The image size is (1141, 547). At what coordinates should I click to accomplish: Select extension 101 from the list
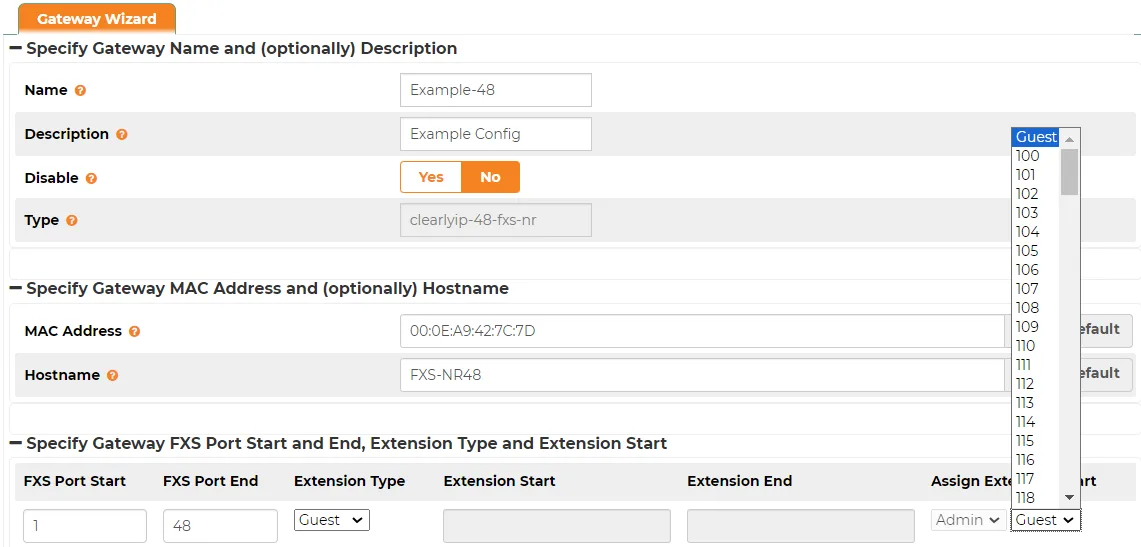tap(1036, 175)
